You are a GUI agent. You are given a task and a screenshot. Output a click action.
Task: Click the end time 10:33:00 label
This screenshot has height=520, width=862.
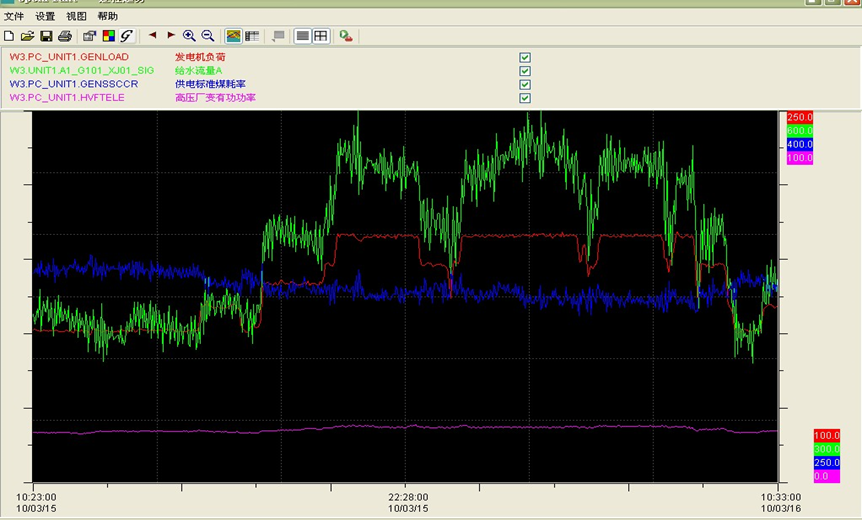[781, 497]
